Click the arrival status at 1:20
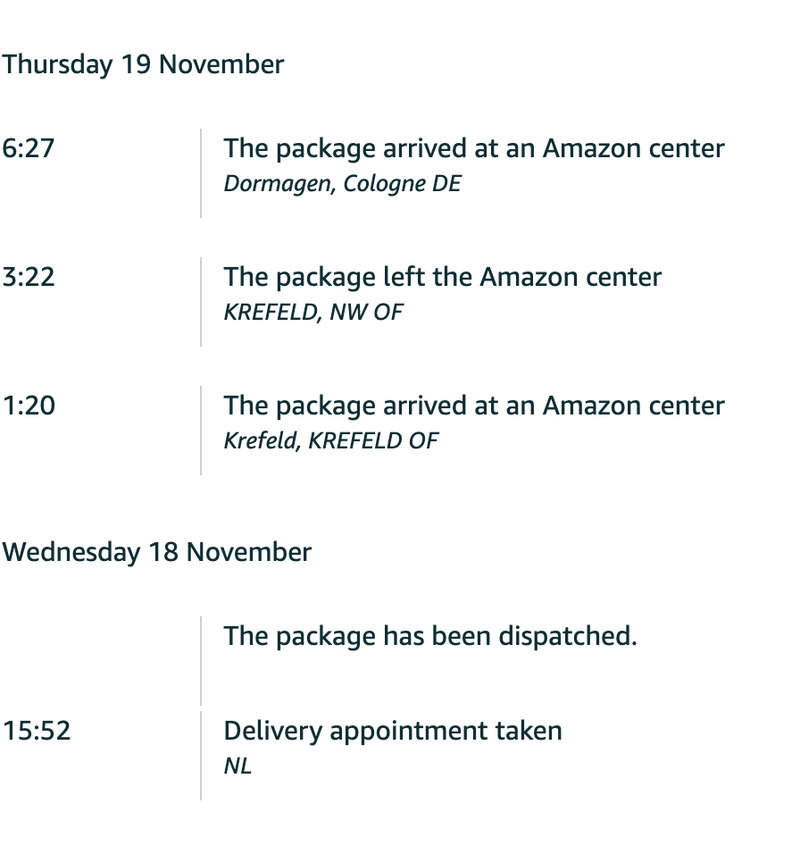Image resolution: width=800 pixels, height=854 pixels. [474, 406]
